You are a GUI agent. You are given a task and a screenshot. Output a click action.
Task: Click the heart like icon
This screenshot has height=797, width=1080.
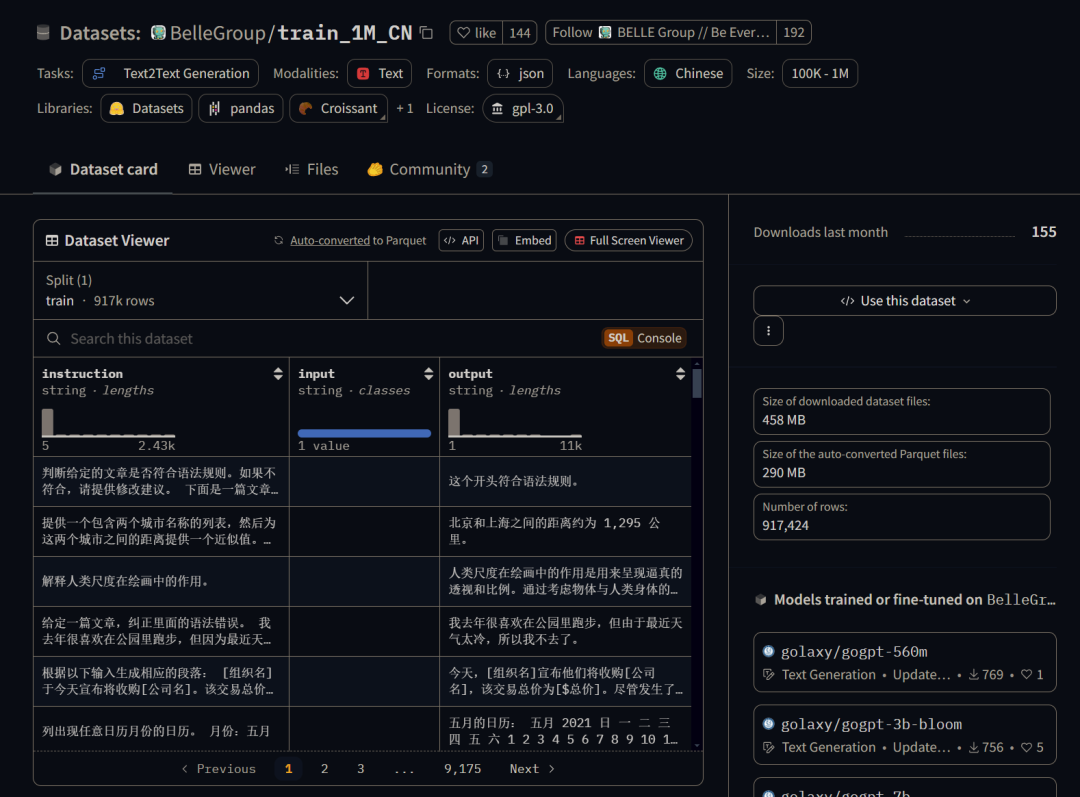(x=464, y=32)
